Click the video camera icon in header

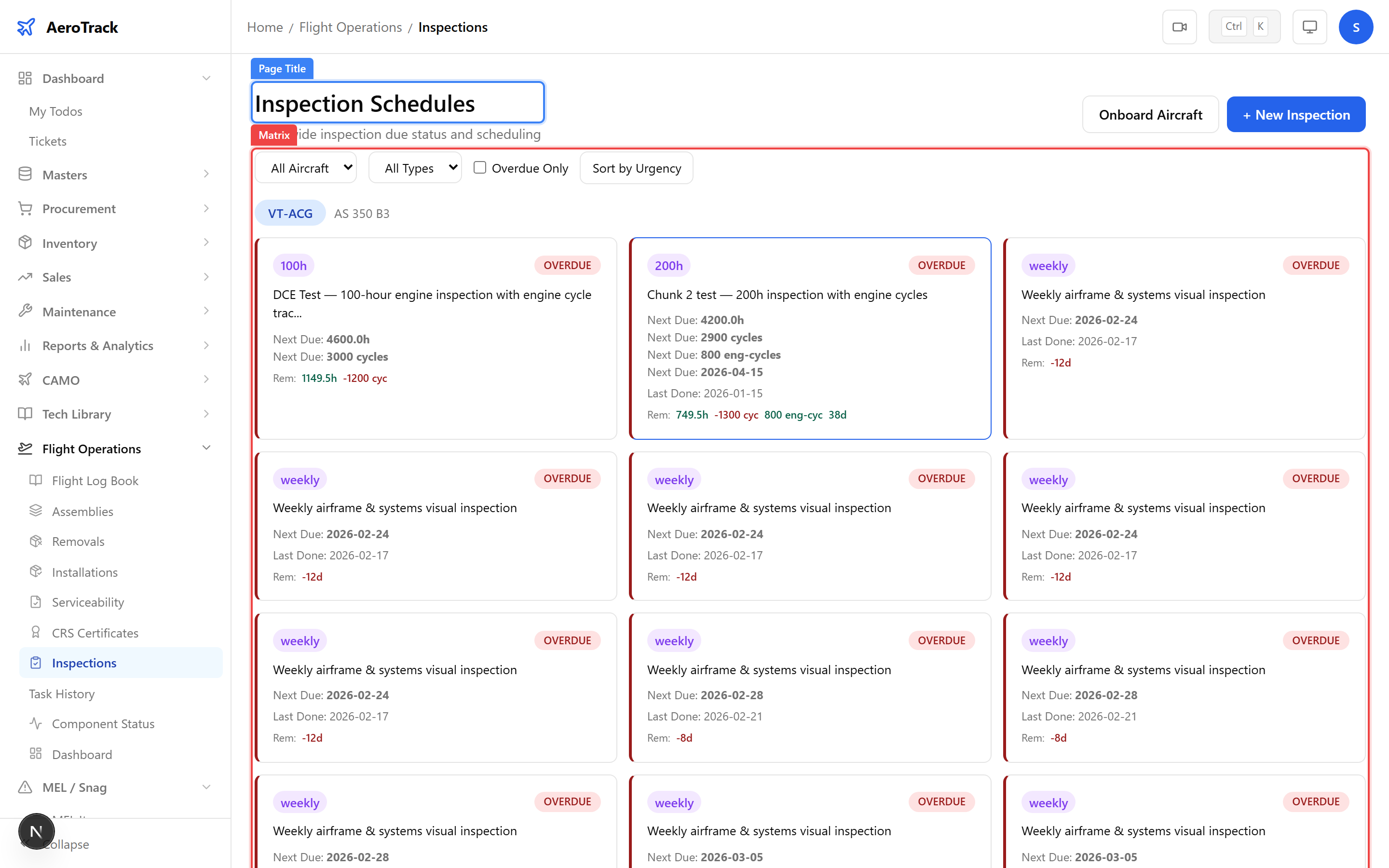[x=1179, y=27]
